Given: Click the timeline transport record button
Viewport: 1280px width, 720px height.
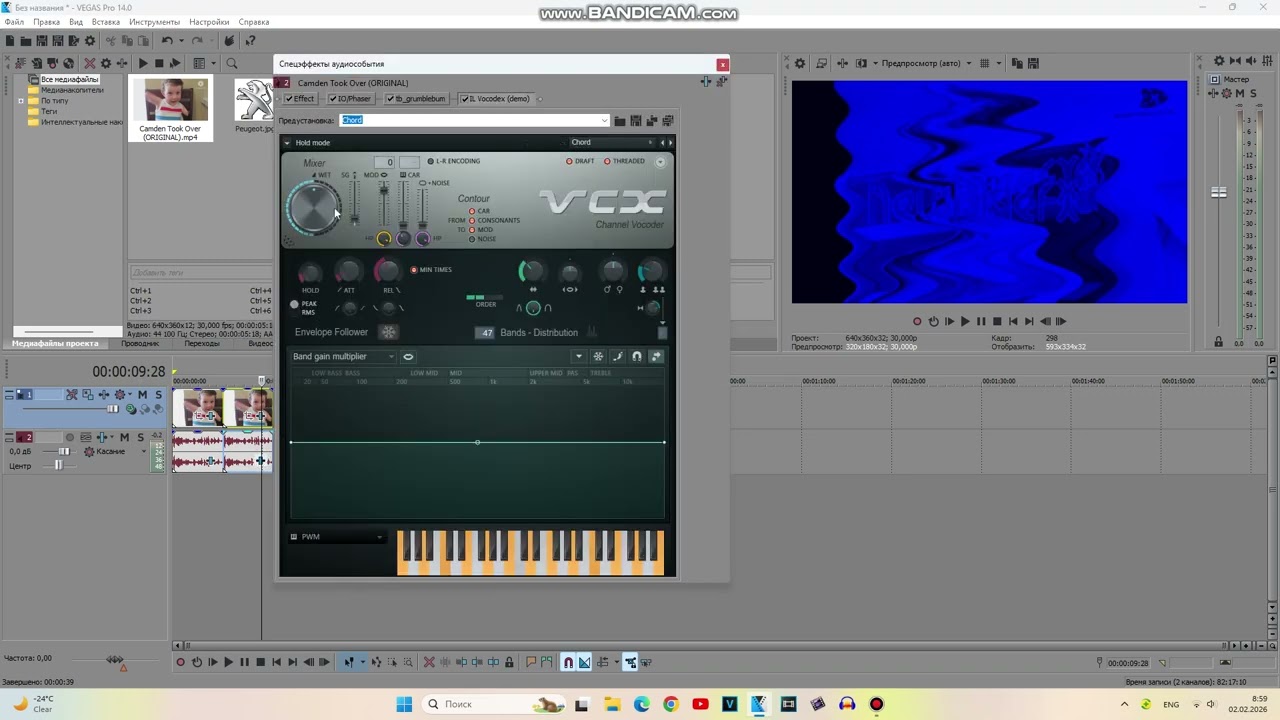Looking at the screenshot, I should (181, 662).
